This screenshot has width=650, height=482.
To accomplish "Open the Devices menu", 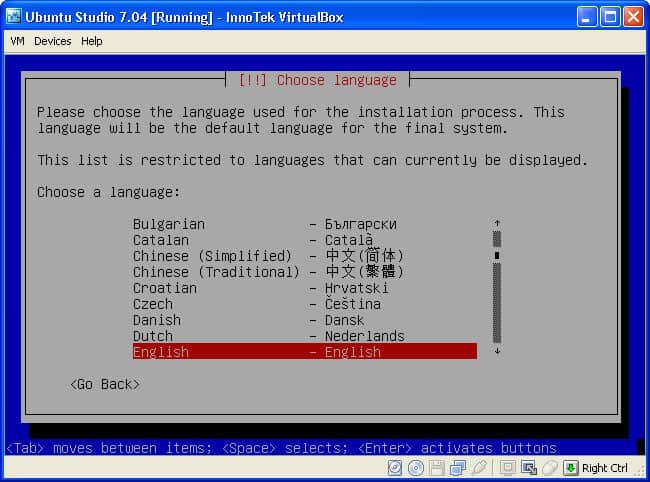I will [x=52, y=41].
